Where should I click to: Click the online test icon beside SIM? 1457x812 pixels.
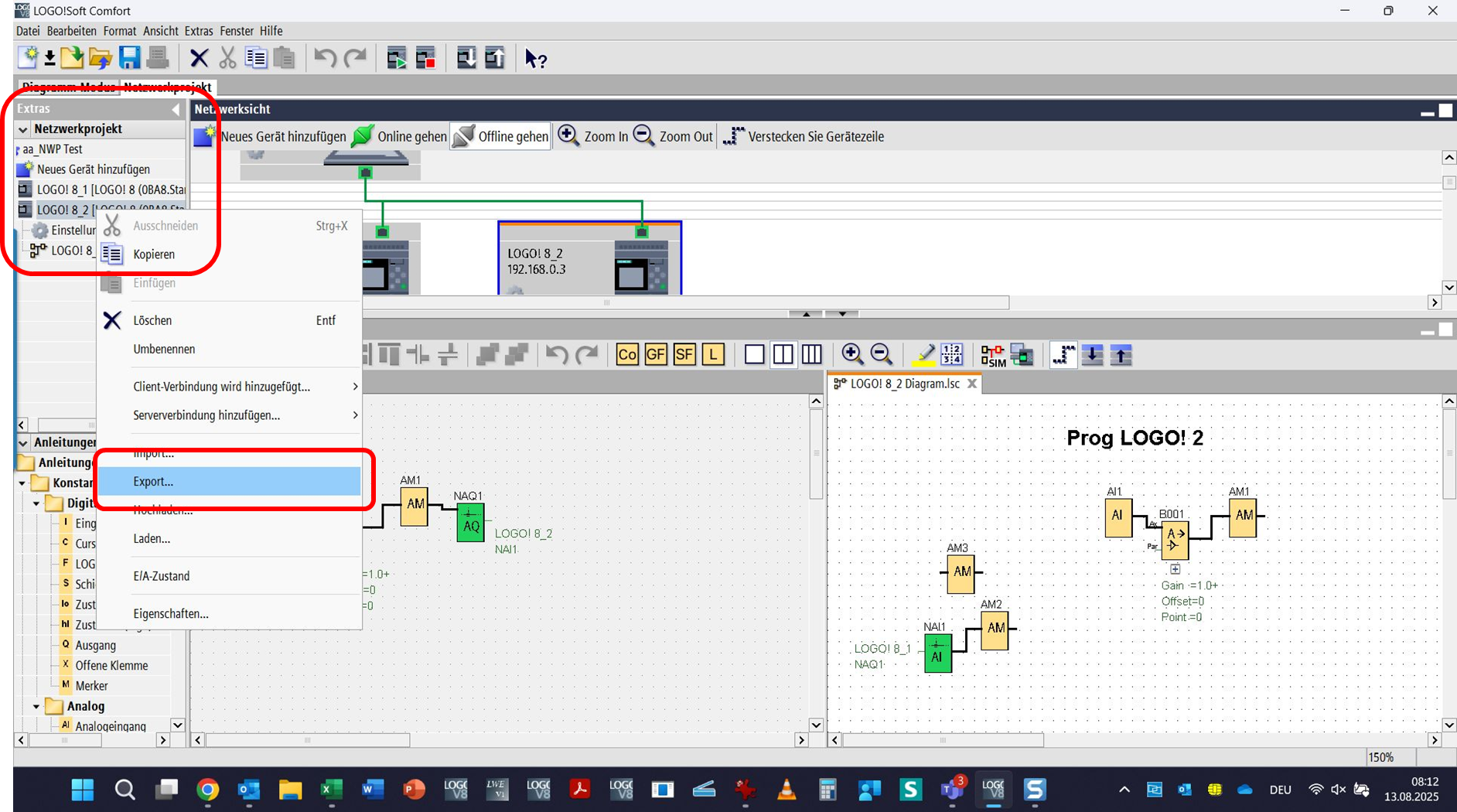coord(1022,355)
